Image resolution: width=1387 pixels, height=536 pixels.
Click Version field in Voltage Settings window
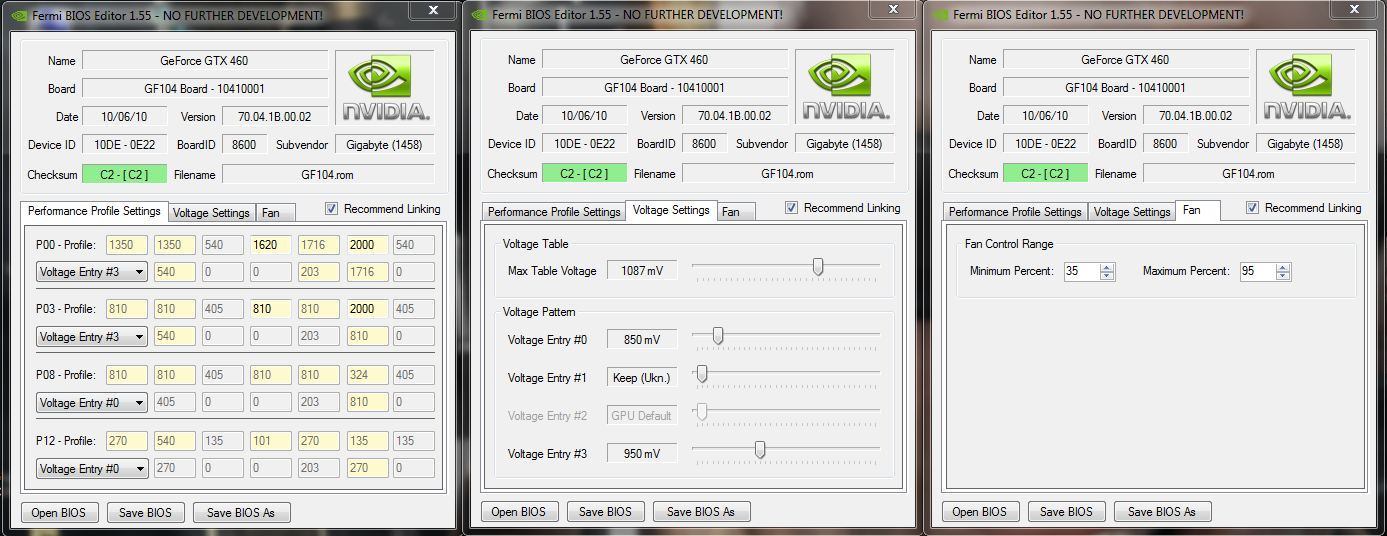735,116
